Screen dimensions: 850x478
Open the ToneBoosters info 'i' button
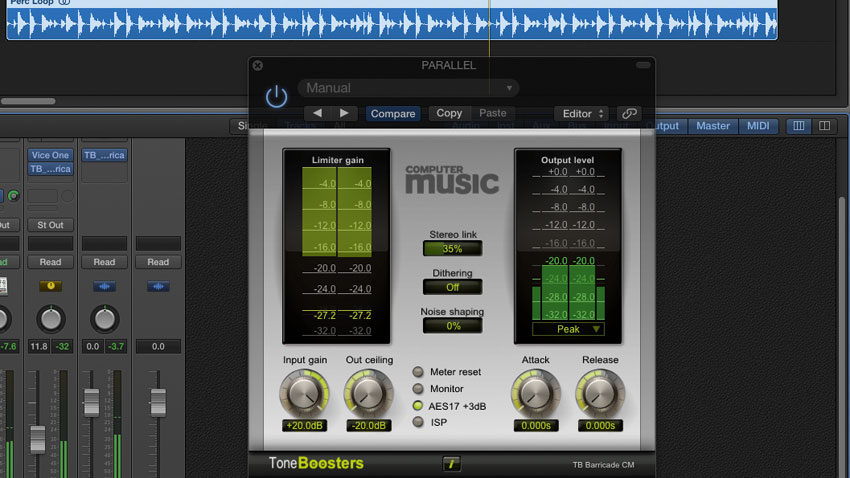pyautogui.click(x=451, y=463)
